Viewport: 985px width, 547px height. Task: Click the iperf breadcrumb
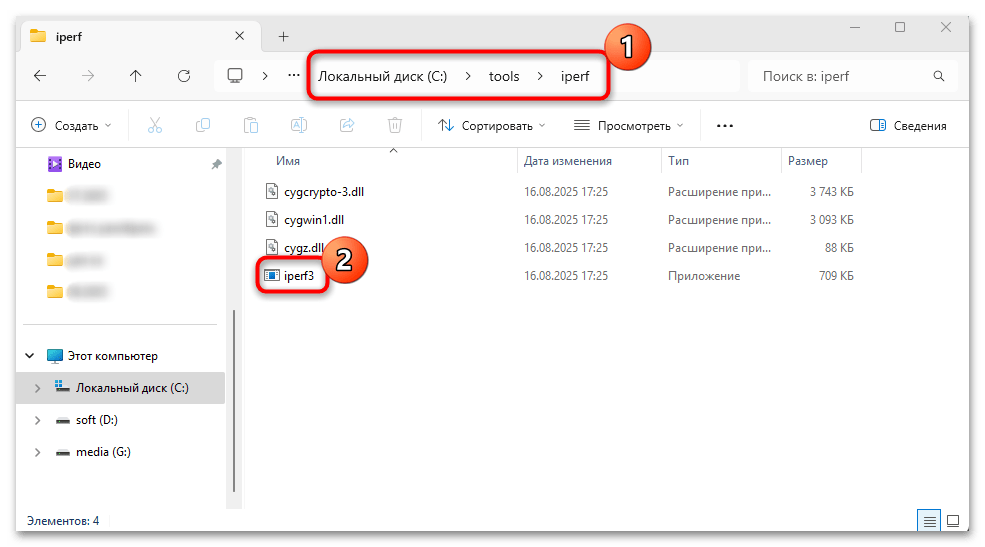(x=575, y=76)
